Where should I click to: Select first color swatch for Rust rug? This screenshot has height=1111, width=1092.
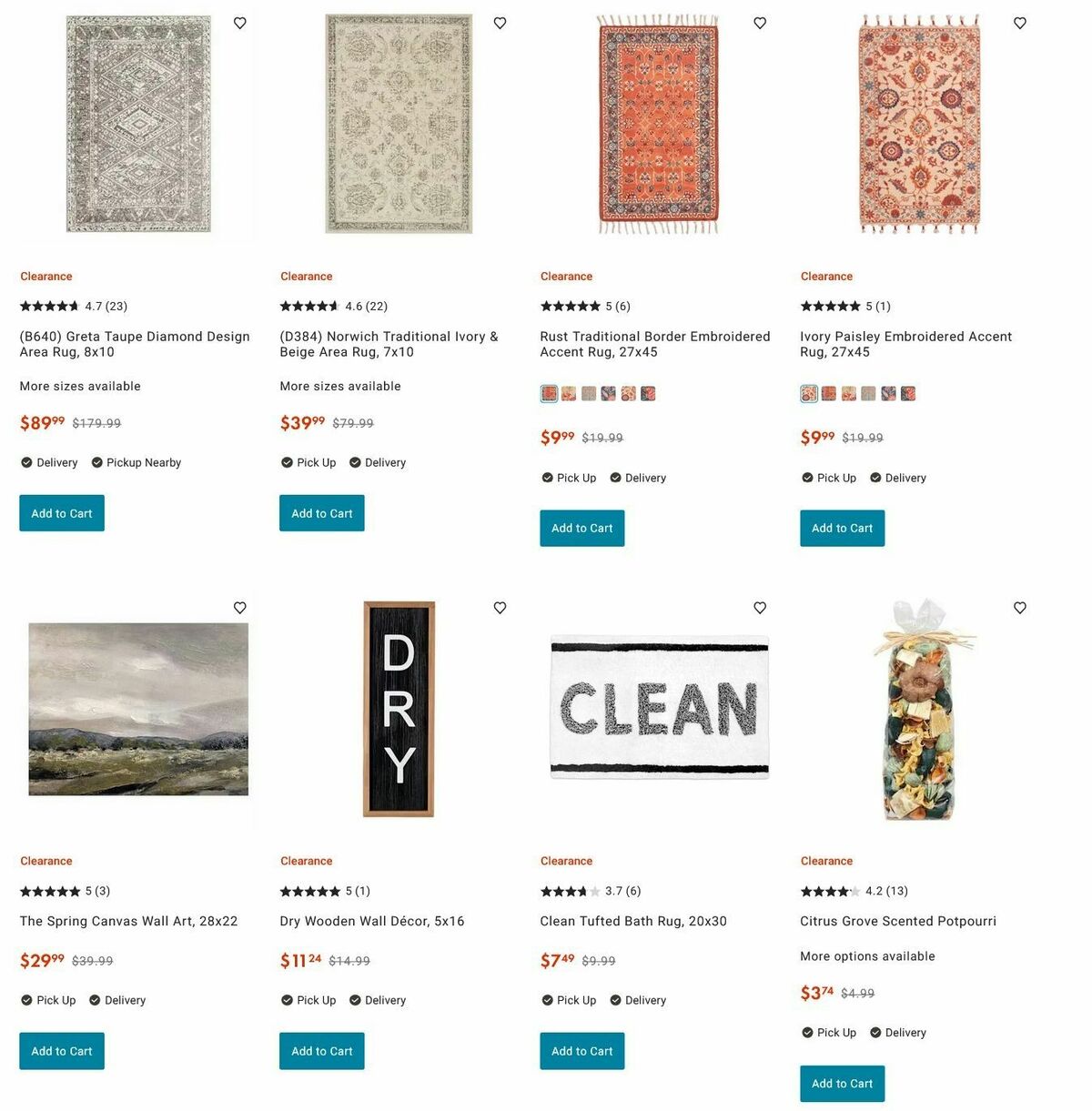pyautogui.click(x=549, y=394)
